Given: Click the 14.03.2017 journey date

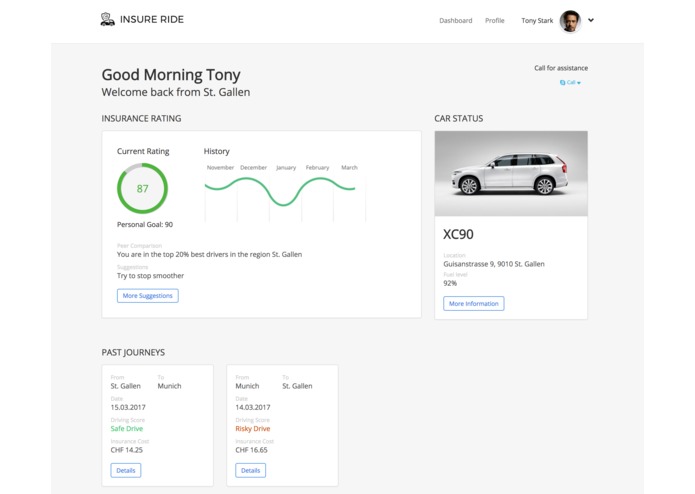Looking at the screenshot, I should point(253,407).
